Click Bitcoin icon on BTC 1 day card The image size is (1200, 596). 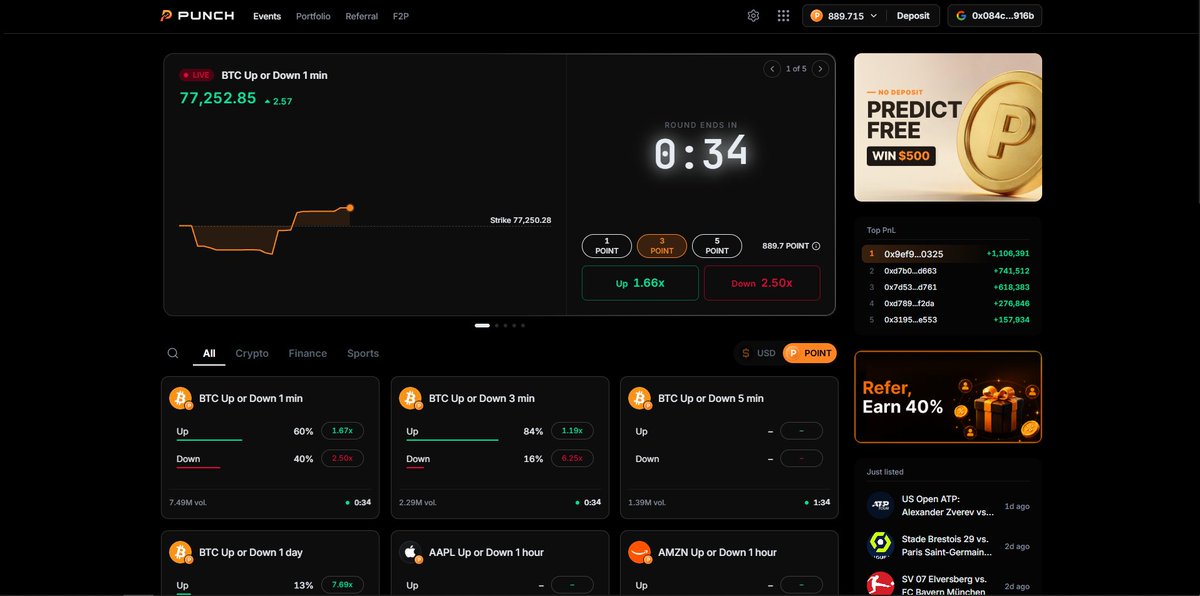click(x=181, y=552)
